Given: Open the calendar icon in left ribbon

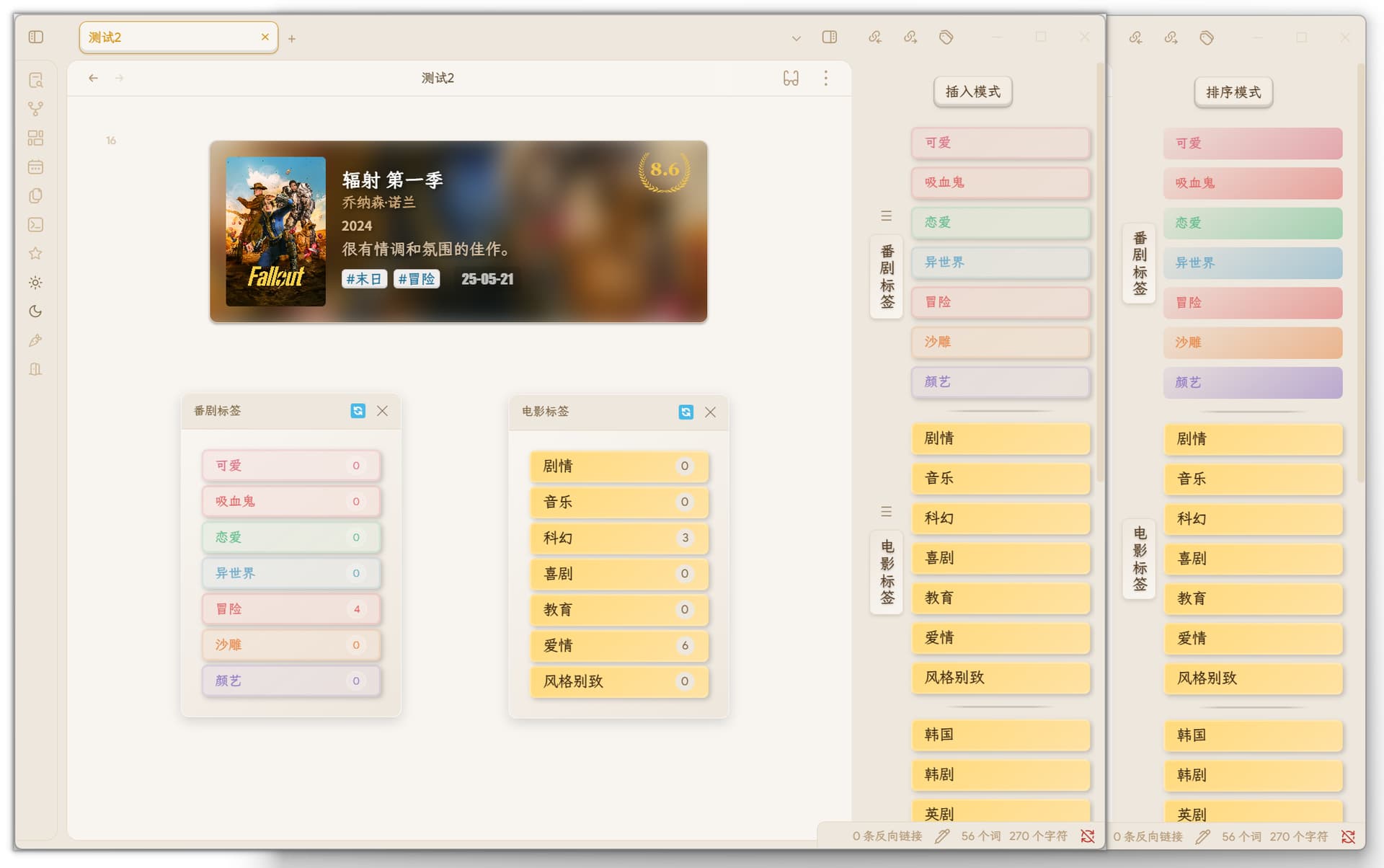Looking at the screenshot, I should click(x=35, y=167).
